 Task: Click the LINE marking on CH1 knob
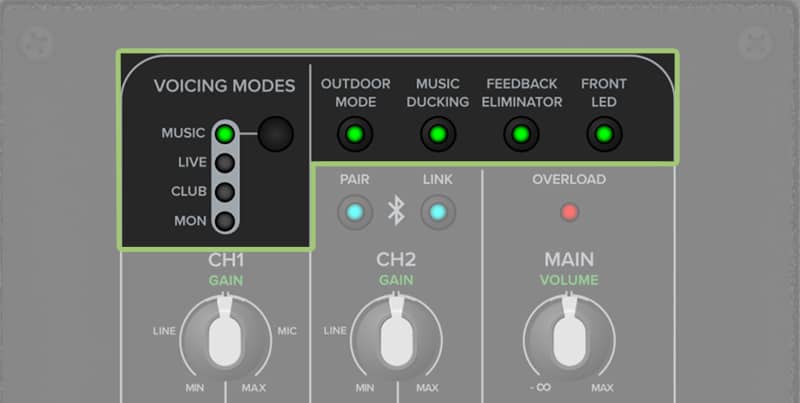[x=164, y=331]
